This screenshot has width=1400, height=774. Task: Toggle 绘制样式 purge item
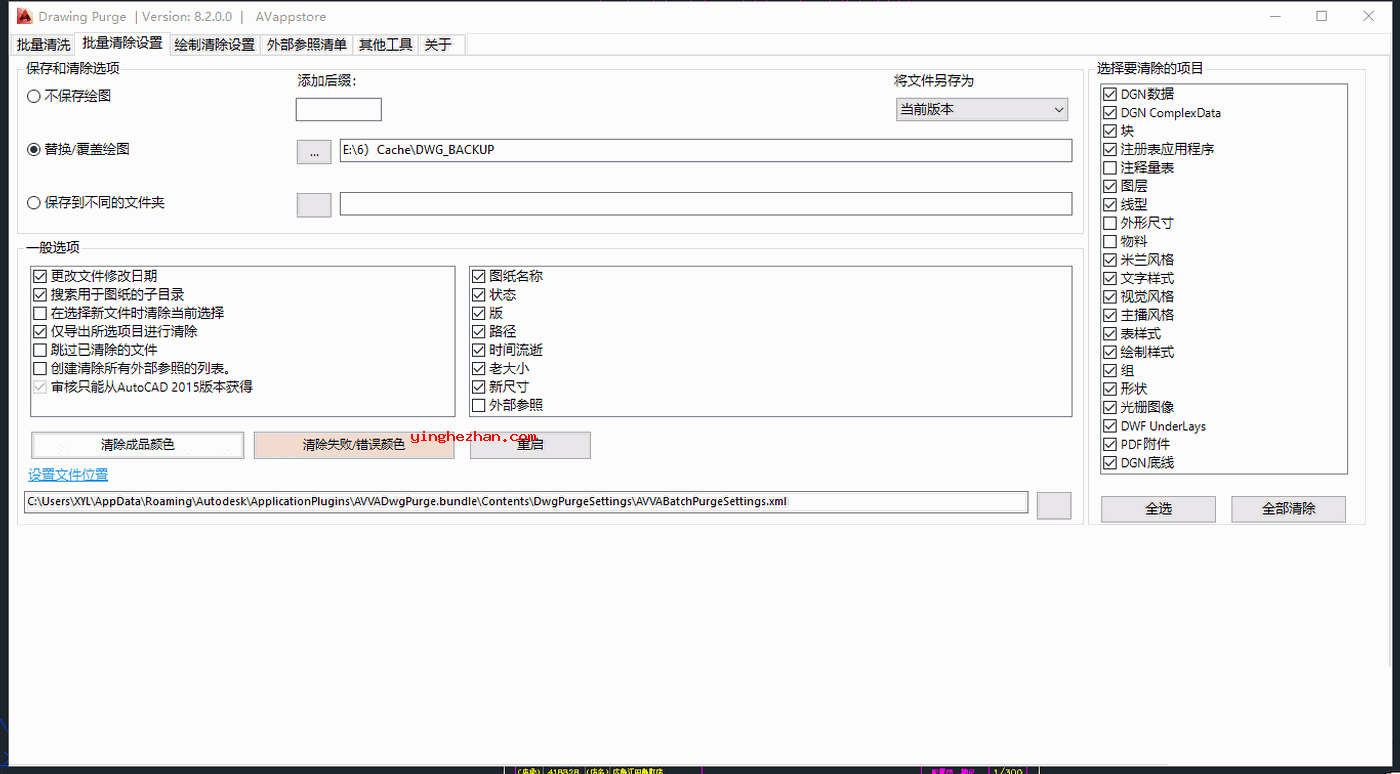click(1110, 352)
